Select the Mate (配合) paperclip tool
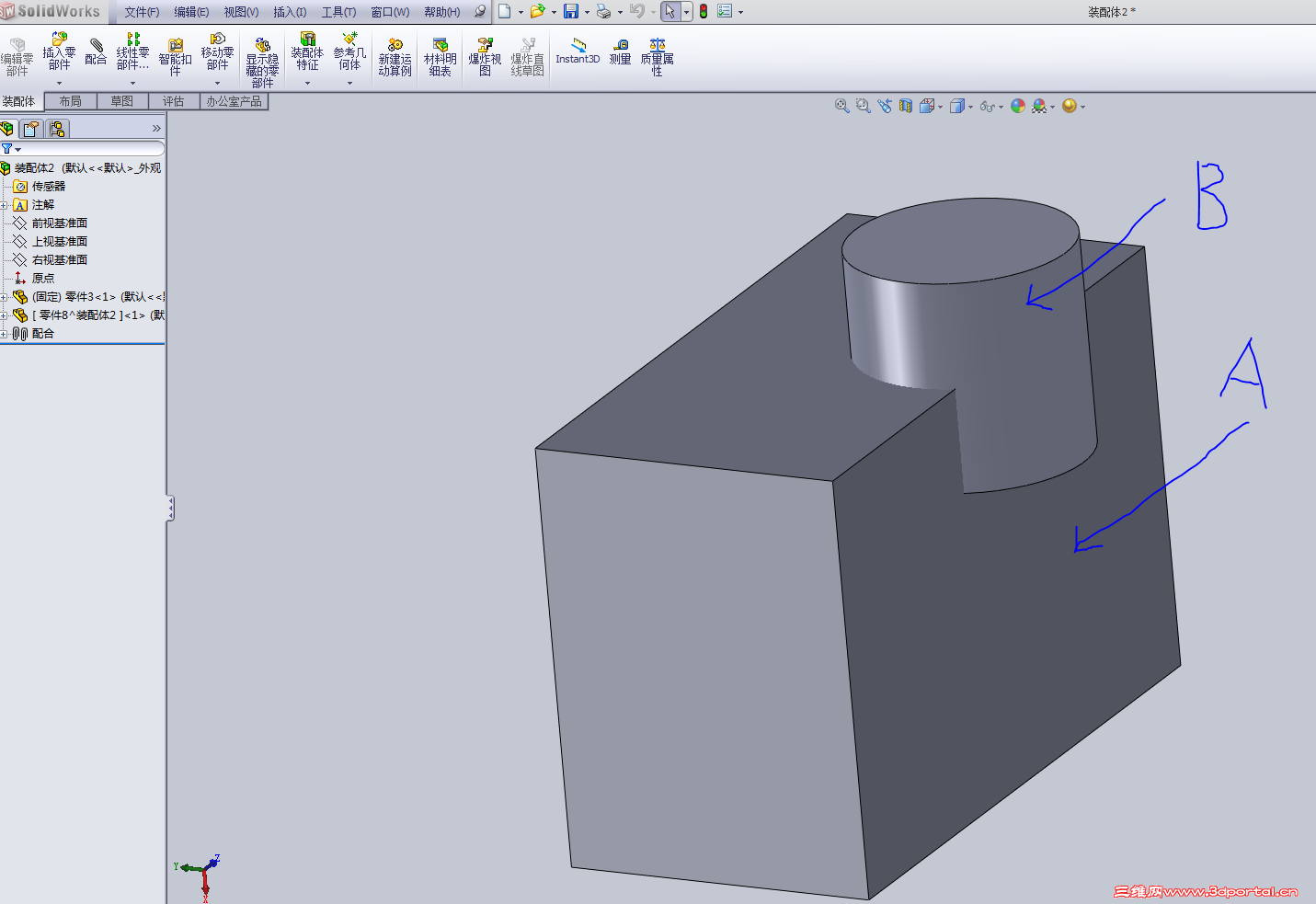Screen dimensions: 1316x904 96,51
